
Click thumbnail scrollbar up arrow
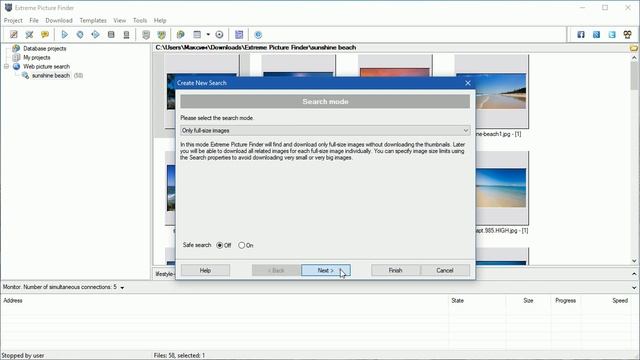(634, 58)
